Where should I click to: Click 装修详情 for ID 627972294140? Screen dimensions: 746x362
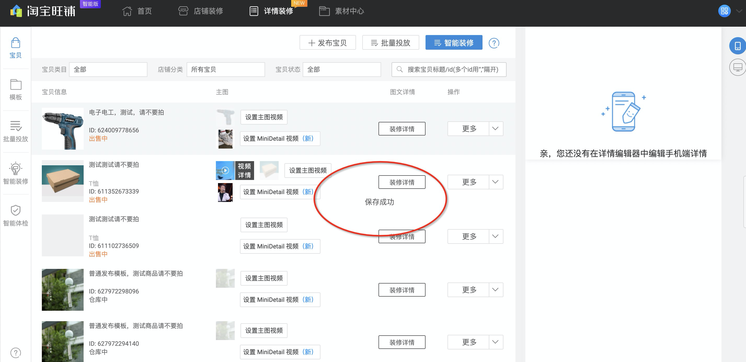(x=402, y=342)
